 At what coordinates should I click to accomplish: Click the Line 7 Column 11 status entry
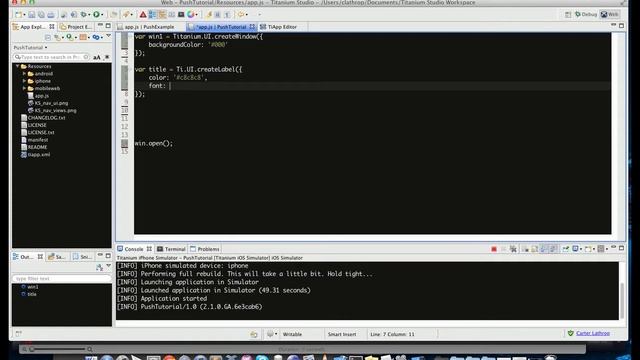(x=392, y=334)
